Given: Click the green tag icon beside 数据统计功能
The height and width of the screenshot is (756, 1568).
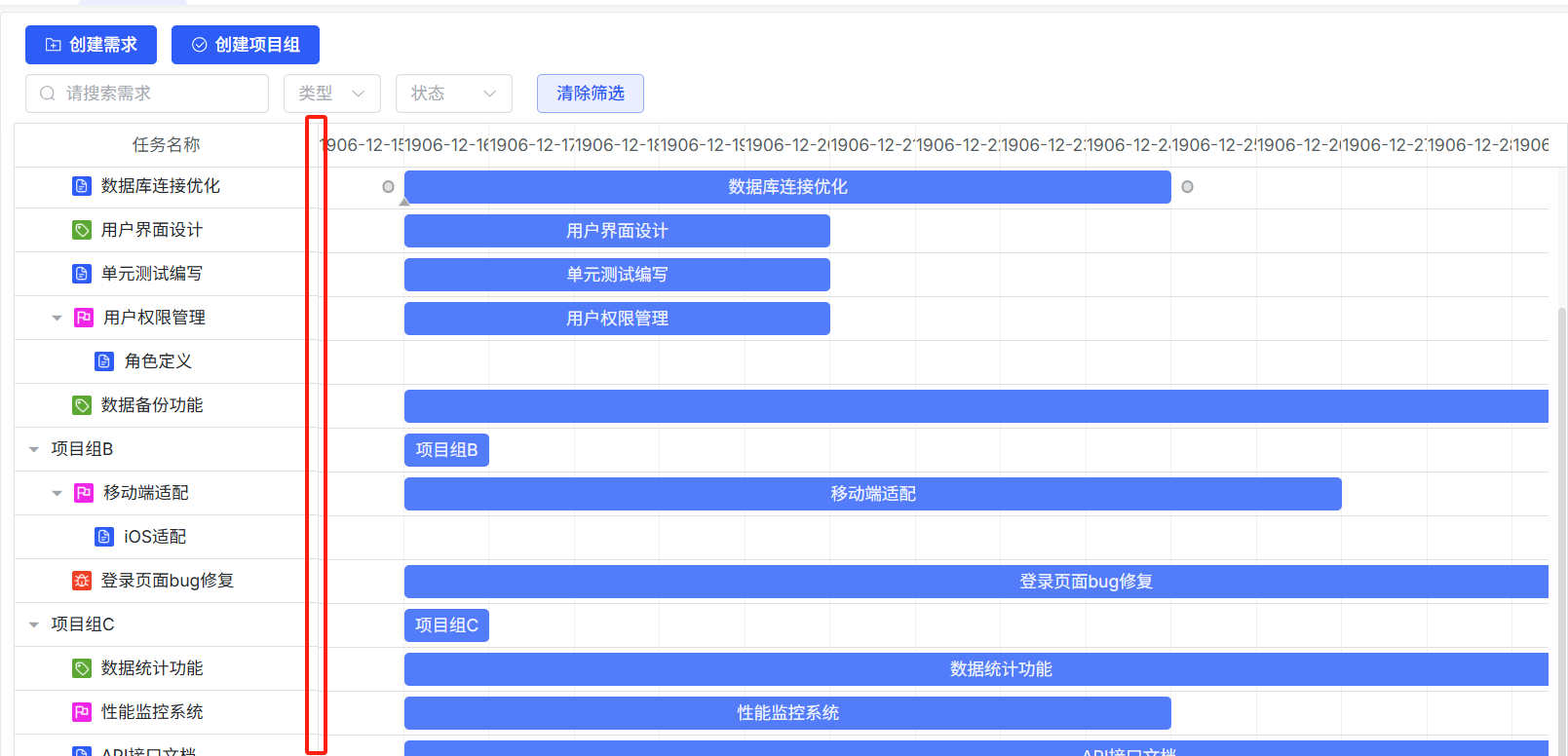Looking at the screenshot, I should [82, 668].
